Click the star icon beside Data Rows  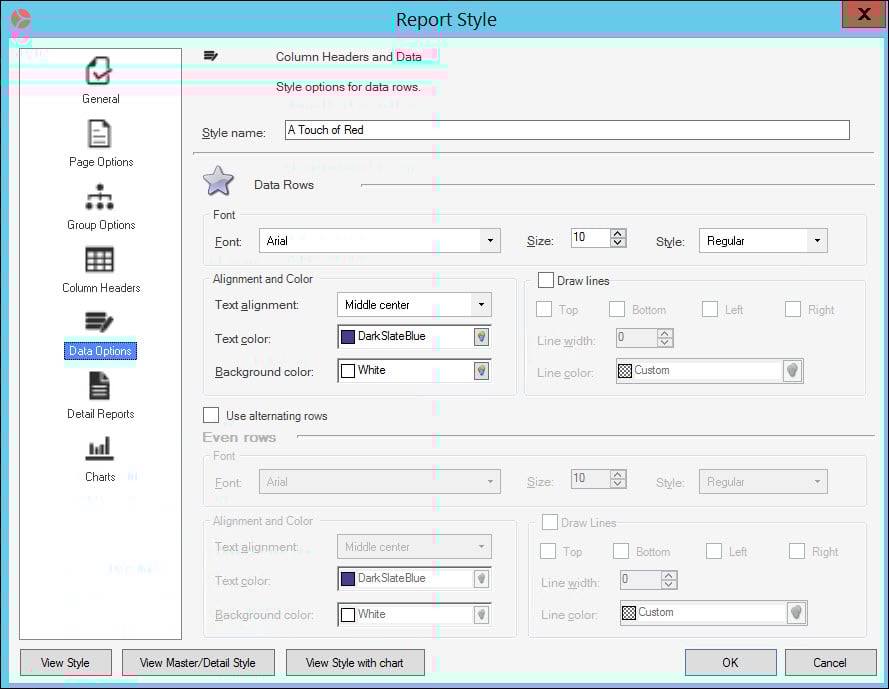tap(217, 180)
